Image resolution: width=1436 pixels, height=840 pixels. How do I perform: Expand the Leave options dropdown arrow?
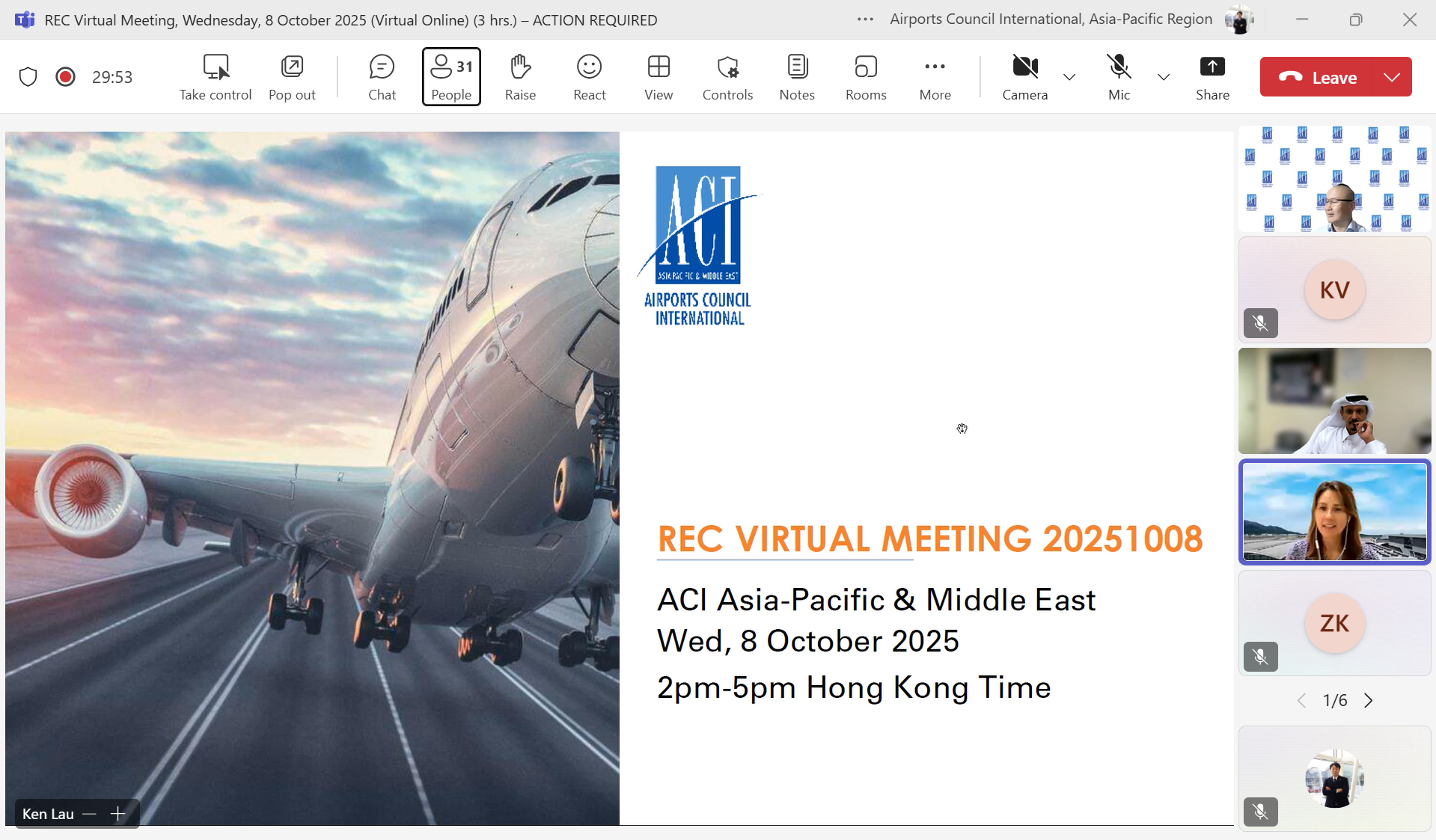click(1392, 77)
